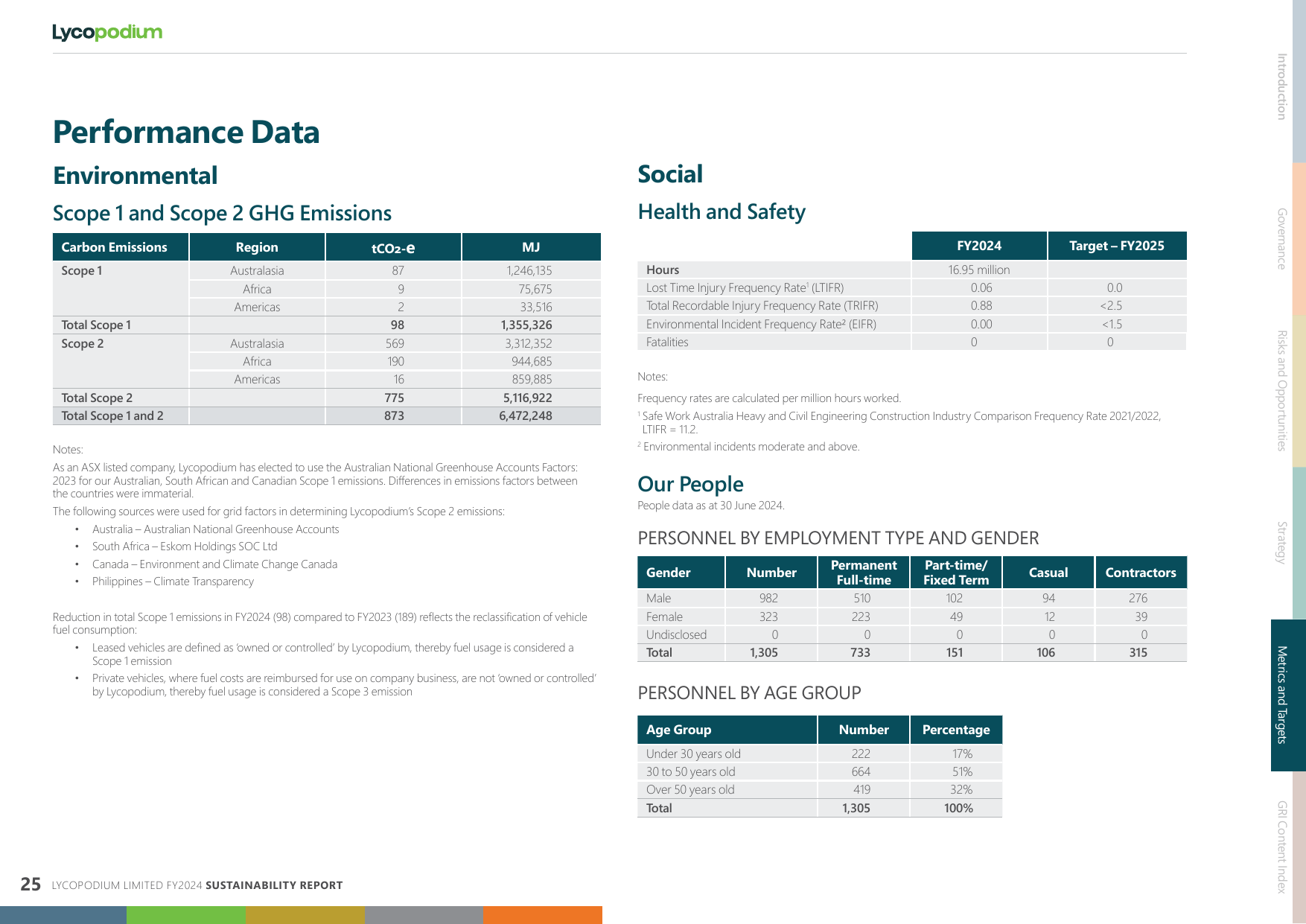Viewport: 1306px width, 924px height.
Task: Click the Carbon Emissions column header
Action: [x=121, y=247]
